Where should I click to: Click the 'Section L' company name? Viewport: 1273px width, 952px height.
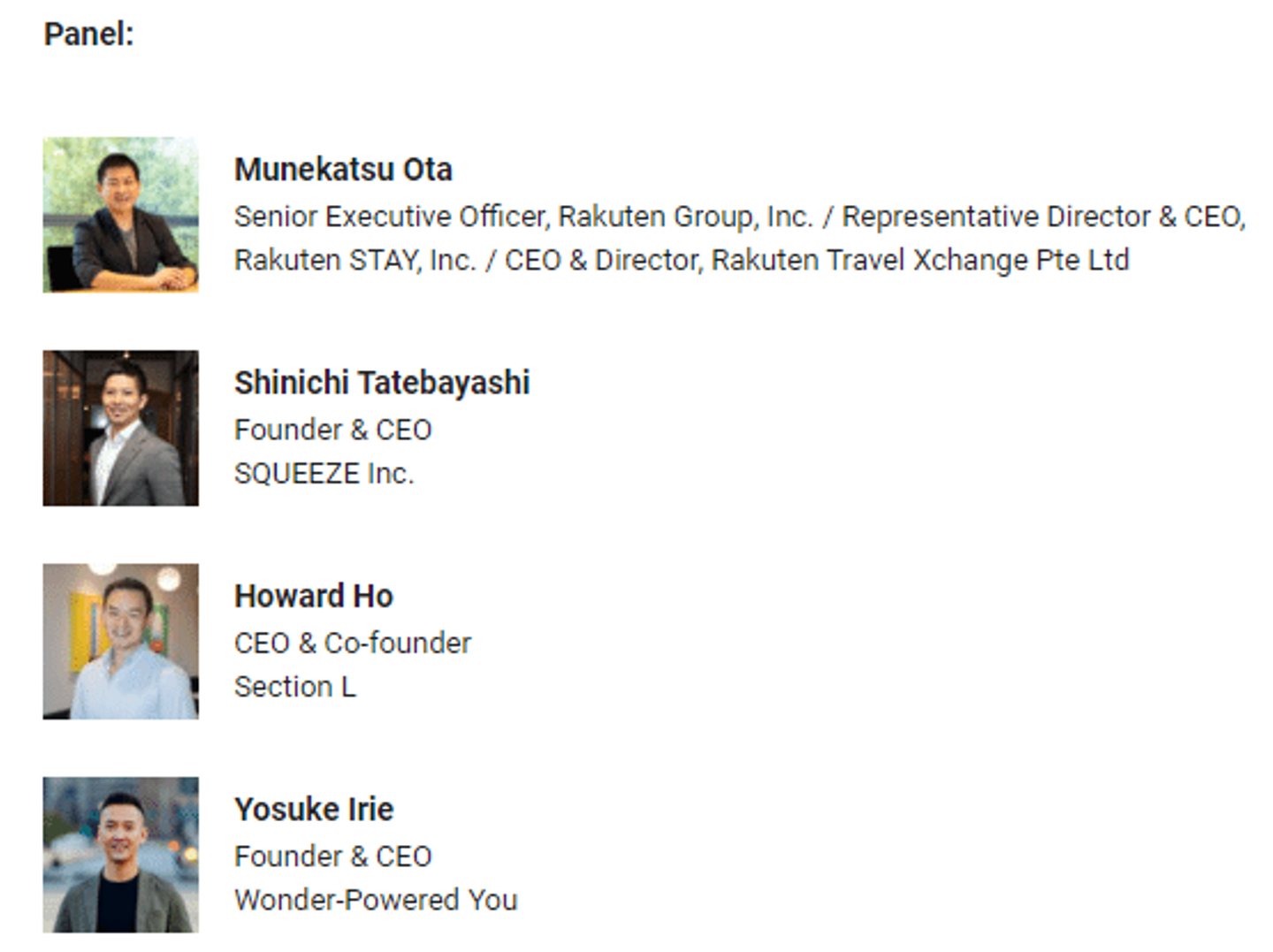(x=295, y=687)
